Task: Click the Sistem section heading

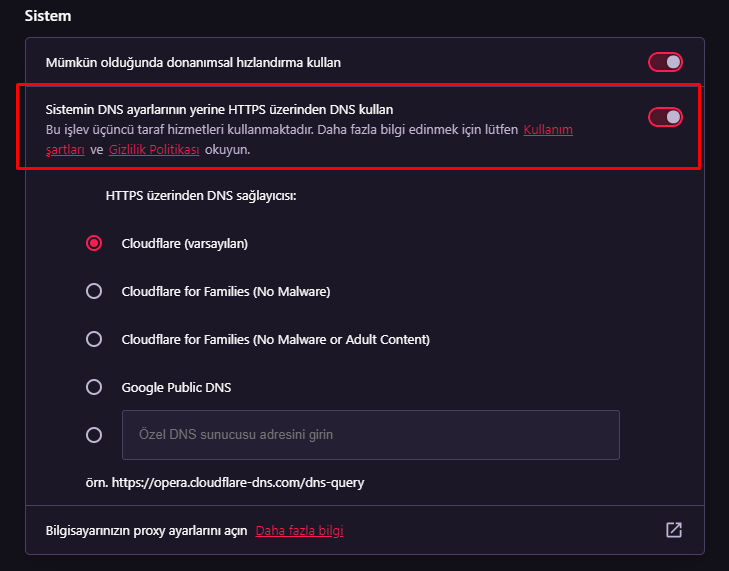Action: [48, 16]
